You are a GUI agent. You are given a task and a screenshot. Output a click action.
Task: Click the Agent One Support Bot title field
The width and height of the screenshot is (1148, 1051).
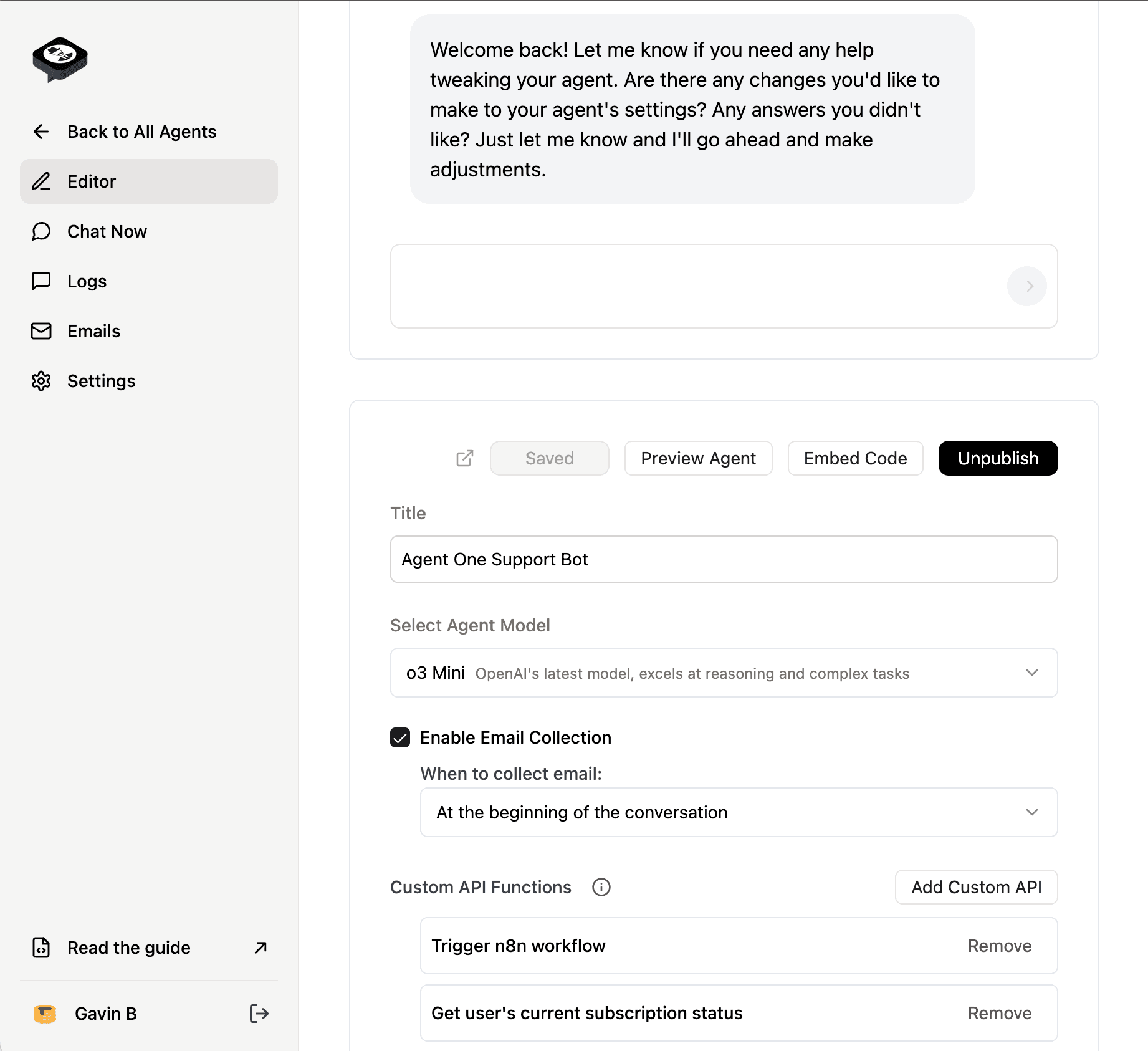pos(723,559)
